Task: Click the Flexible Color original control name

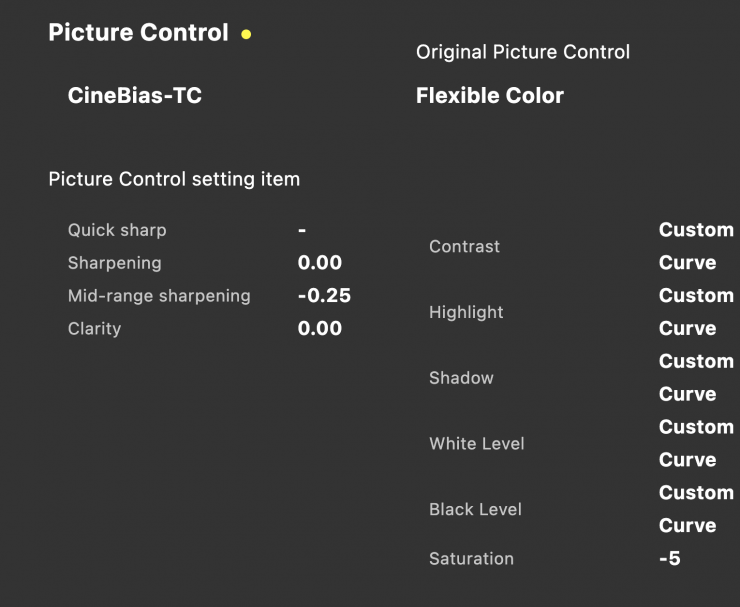Action: click(x=489, y=96)
